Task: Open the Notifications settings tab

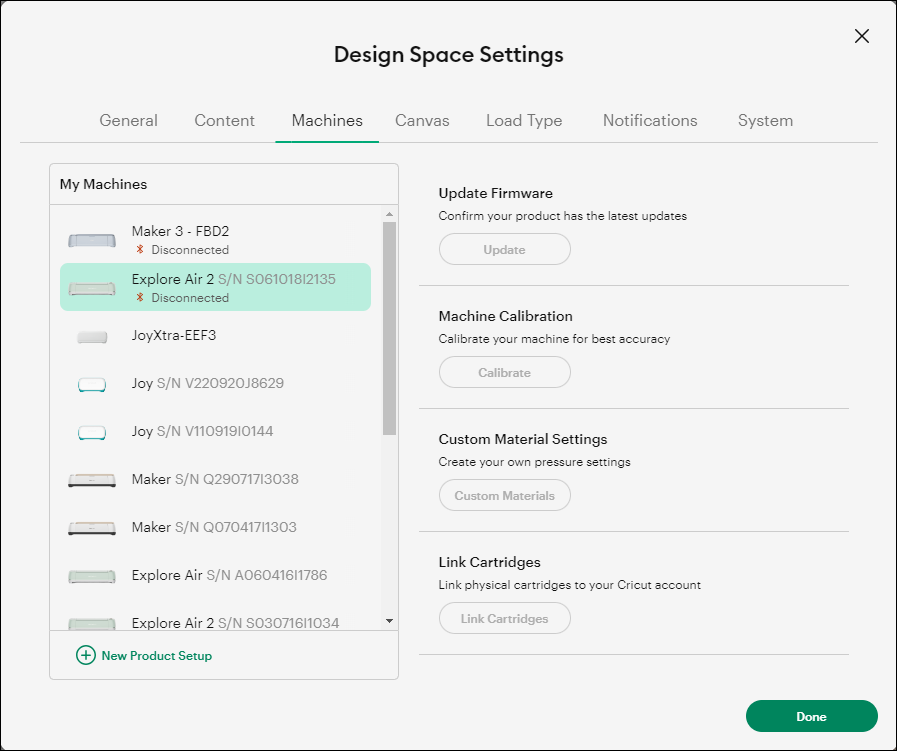Action: pos(649,120)
